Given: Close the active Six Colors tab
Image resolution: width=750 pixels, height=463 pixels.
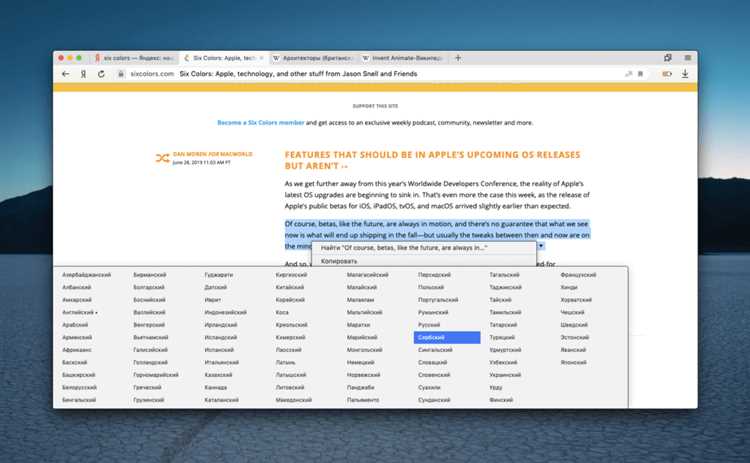Looking at the screenshot, I should [262, 58].
